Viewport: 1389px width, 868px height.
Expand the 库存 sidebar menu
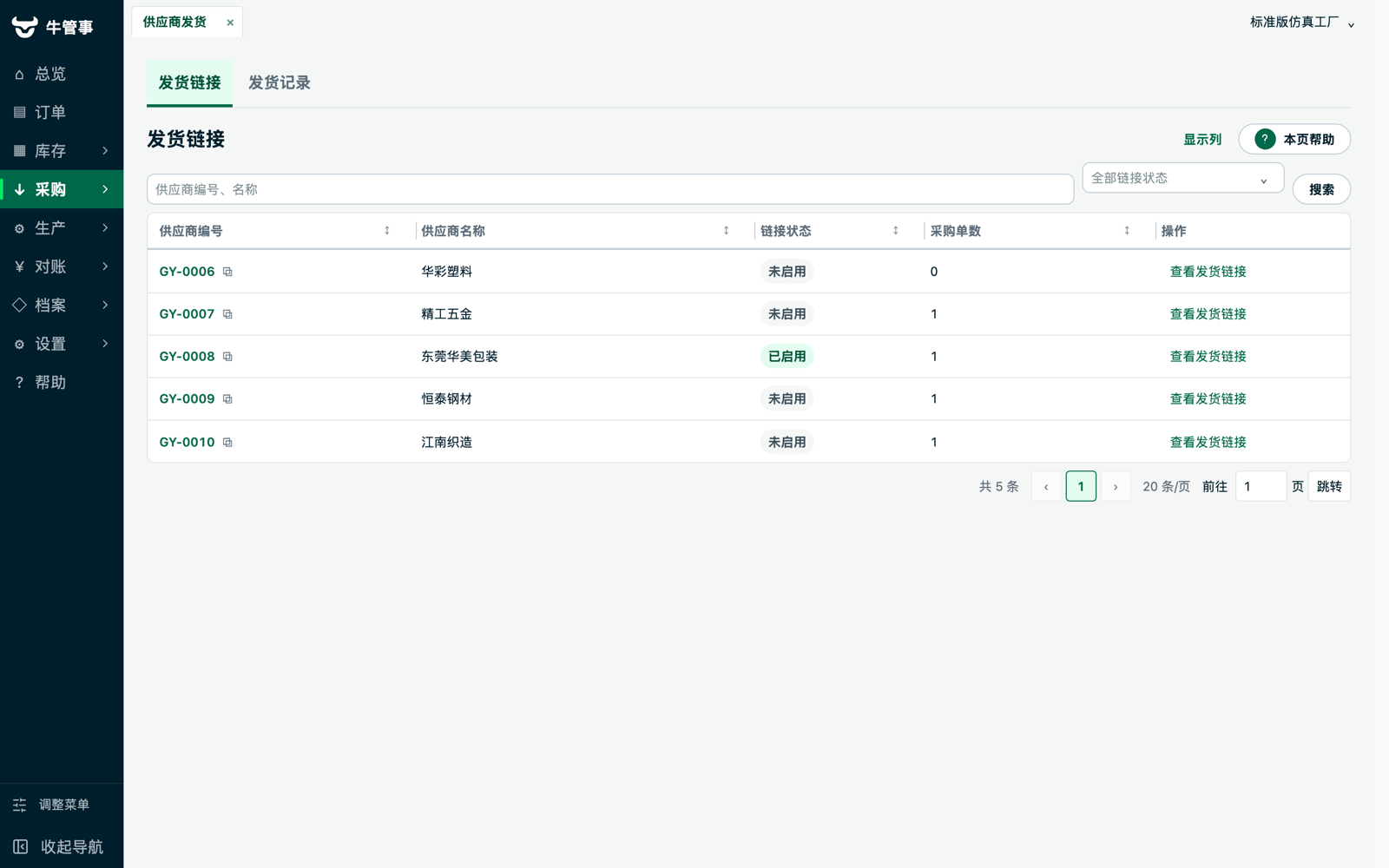pyautogui.click(x=62, y=151)
